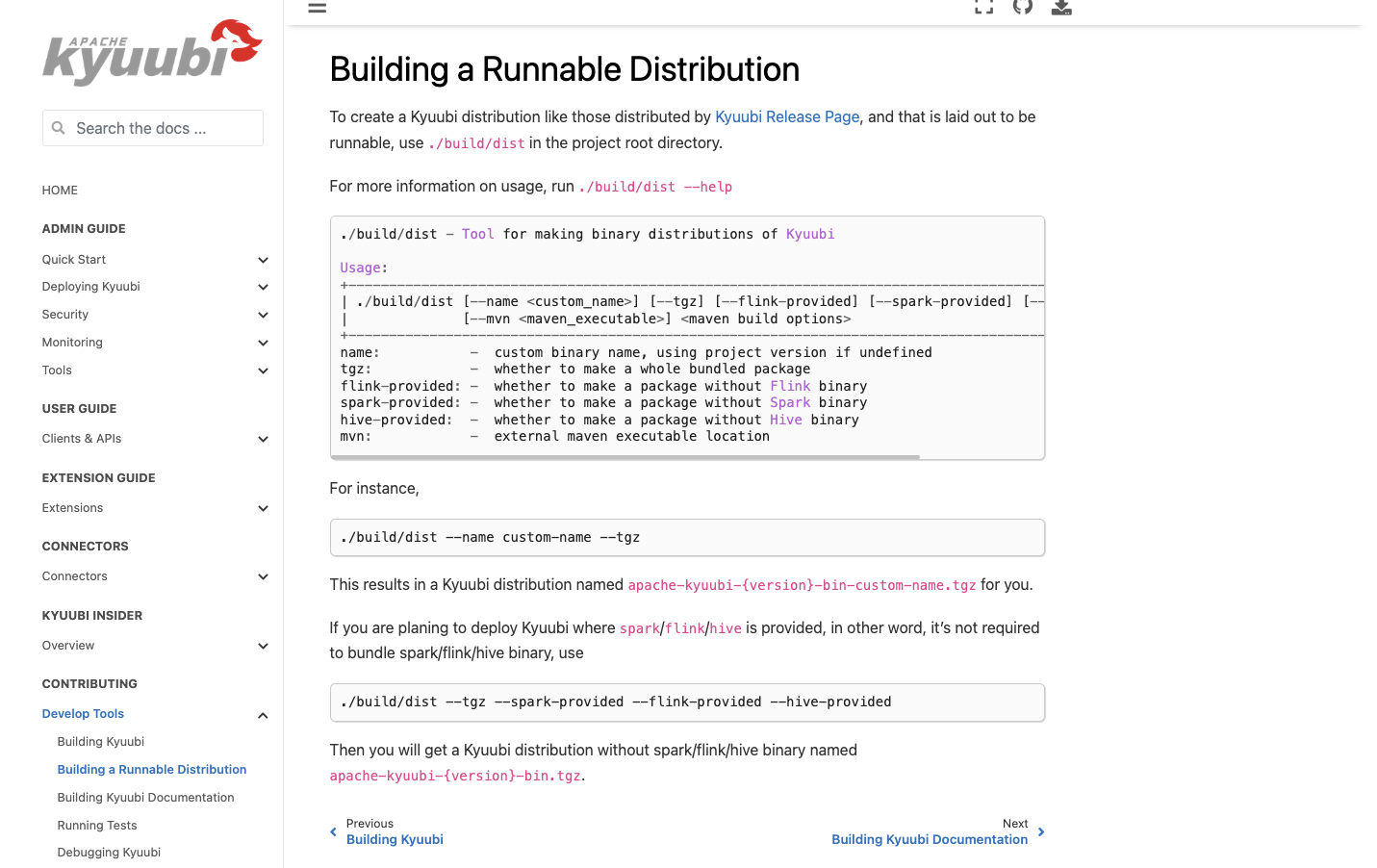This screenshot has width=1377, height=868.
Task: Enter fullscreen mode via the fullscreen icon
Action: point(983,7)
